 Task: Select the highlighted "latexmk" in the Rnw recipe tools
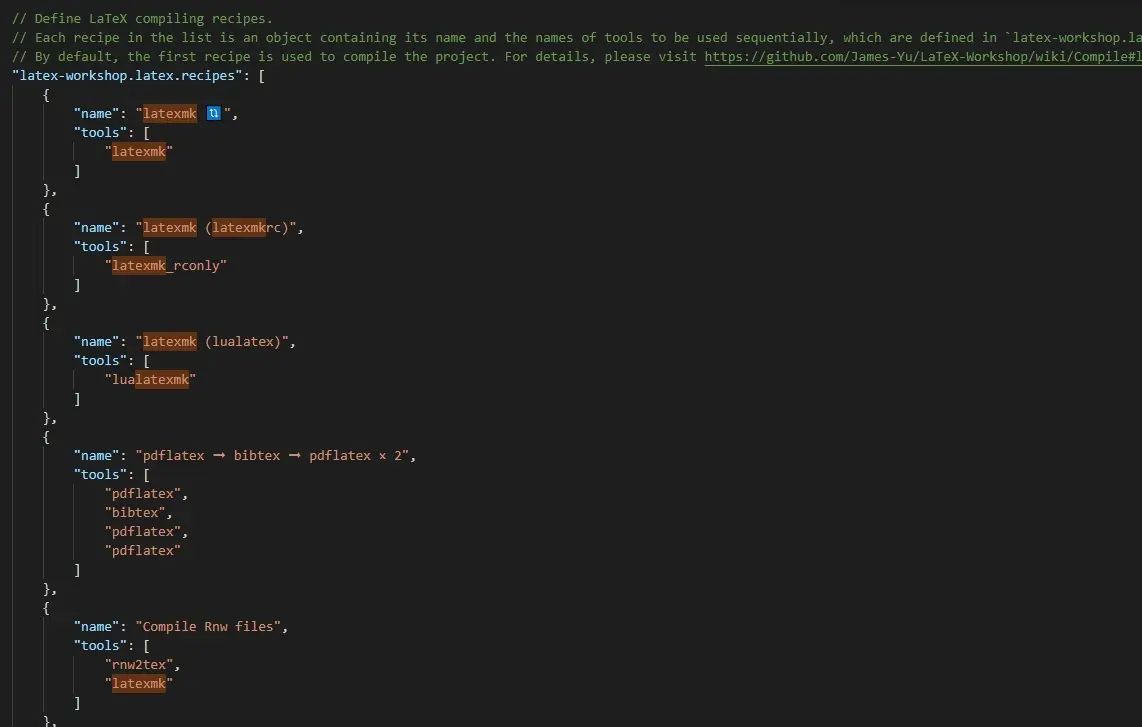140,683
